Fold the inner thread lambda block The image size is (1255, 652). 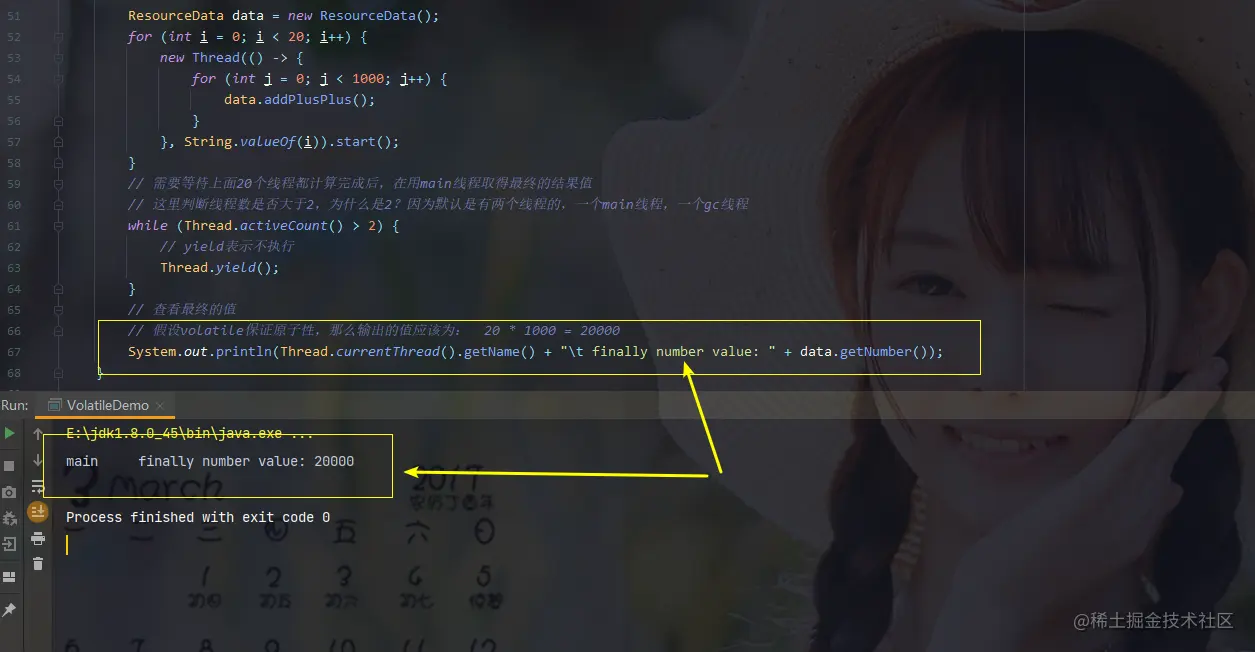[x=57, y=57]
